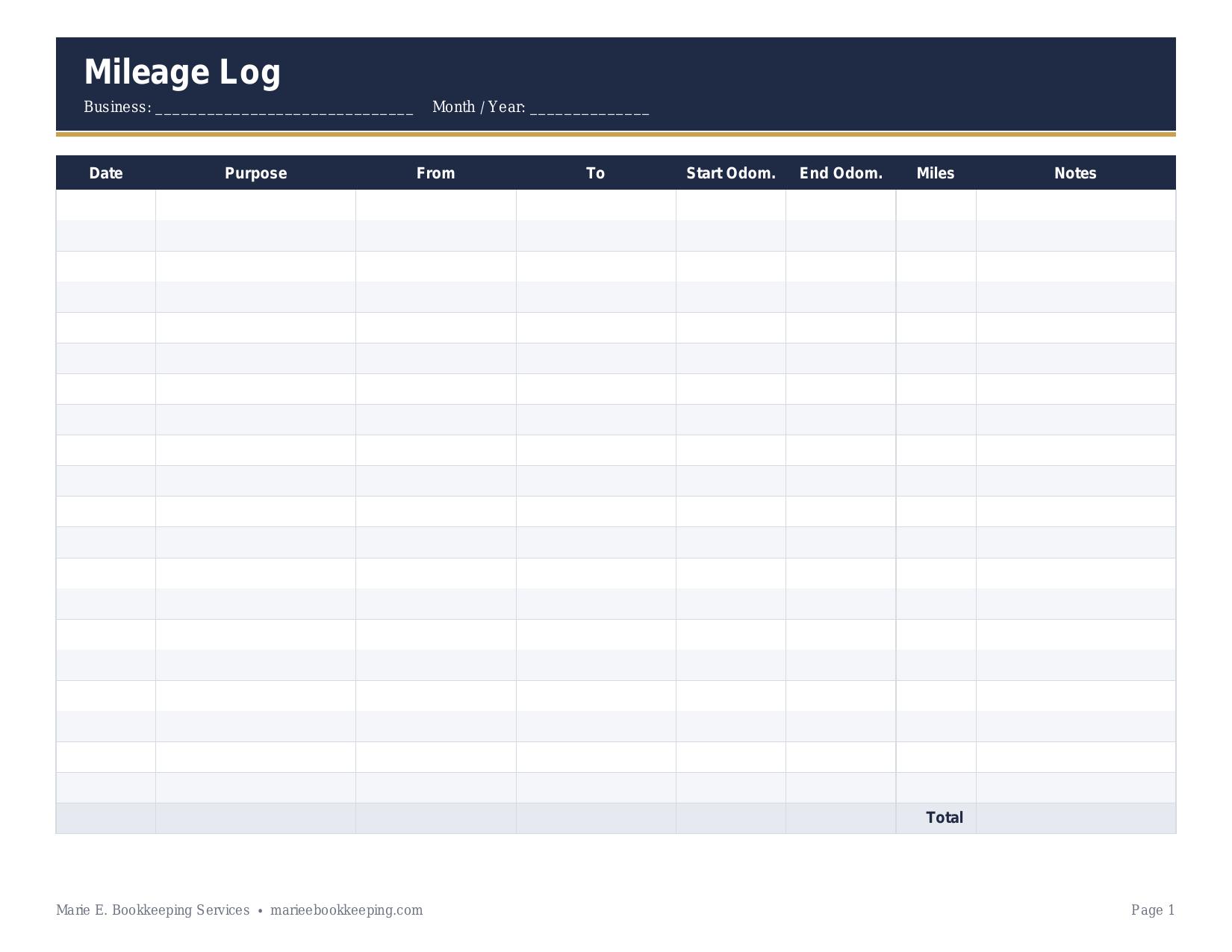1232x952 pixels.
Task: Select the End Odom. column header
Action: coord(841,173)
